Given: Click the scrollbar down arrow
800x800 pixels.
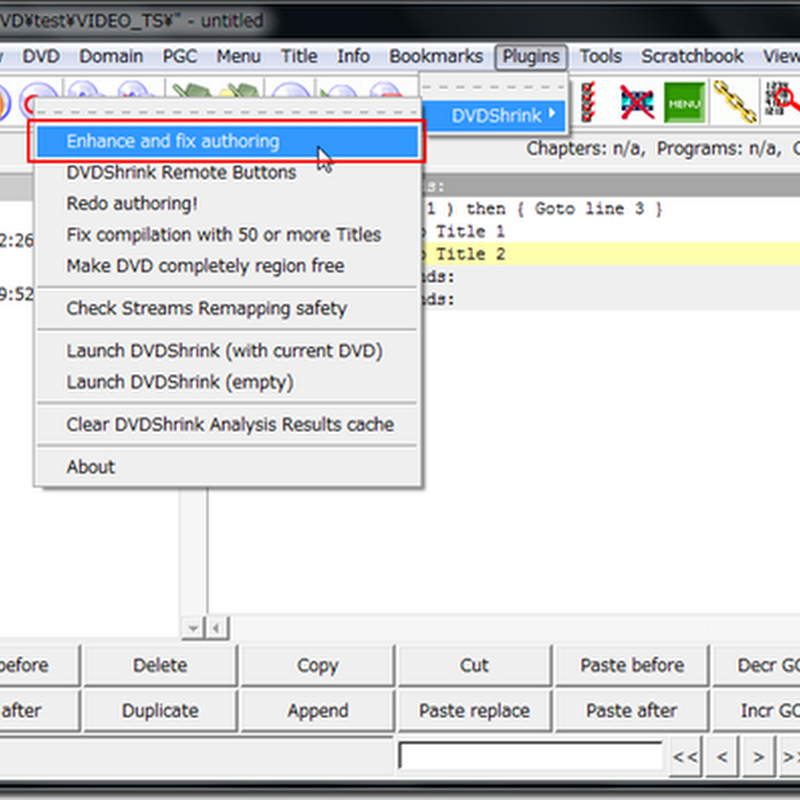Looking at the screenshot, I should [193, 628].
